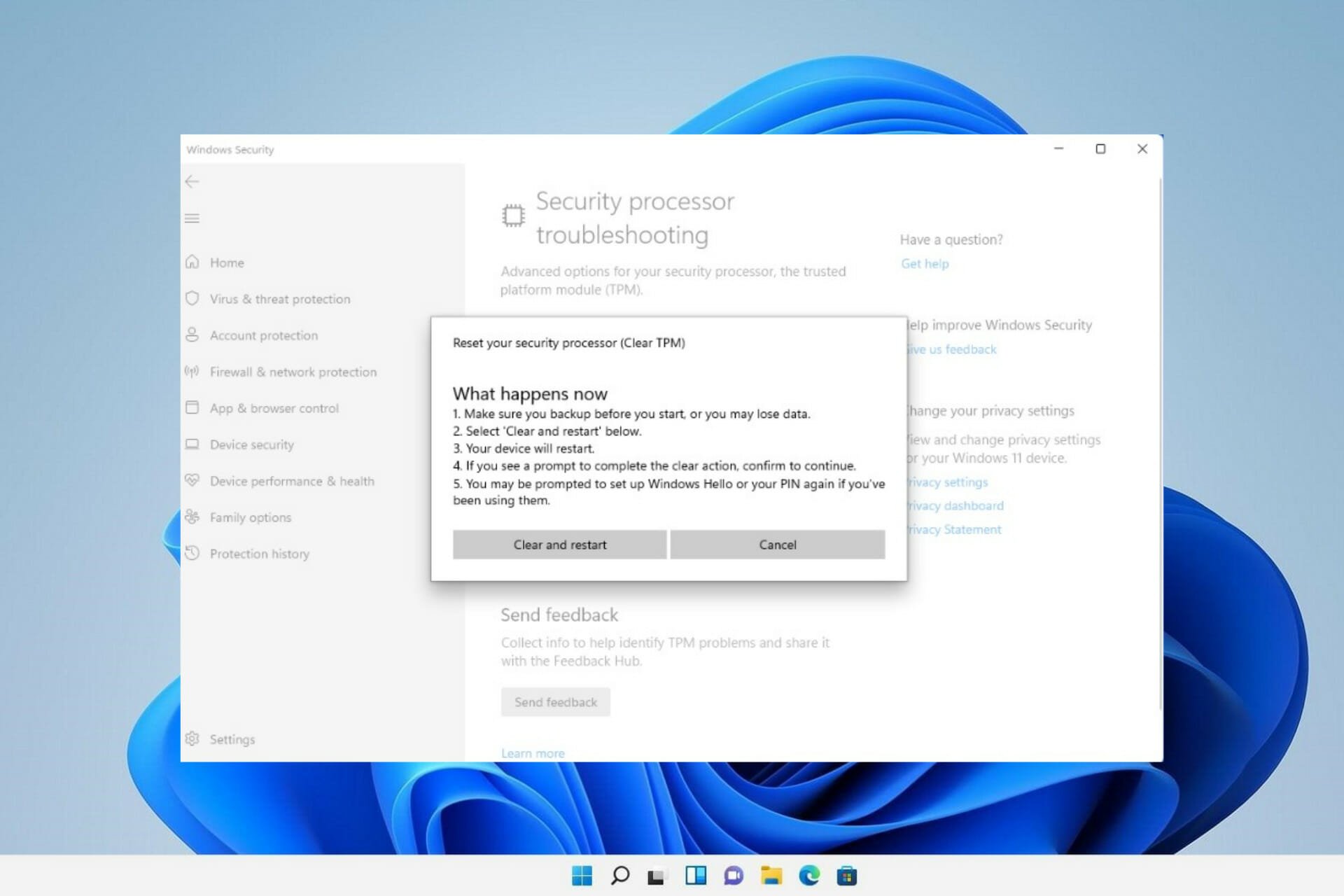
Task: Cancel the Clear TPM dialog
Action: point(777,545)
